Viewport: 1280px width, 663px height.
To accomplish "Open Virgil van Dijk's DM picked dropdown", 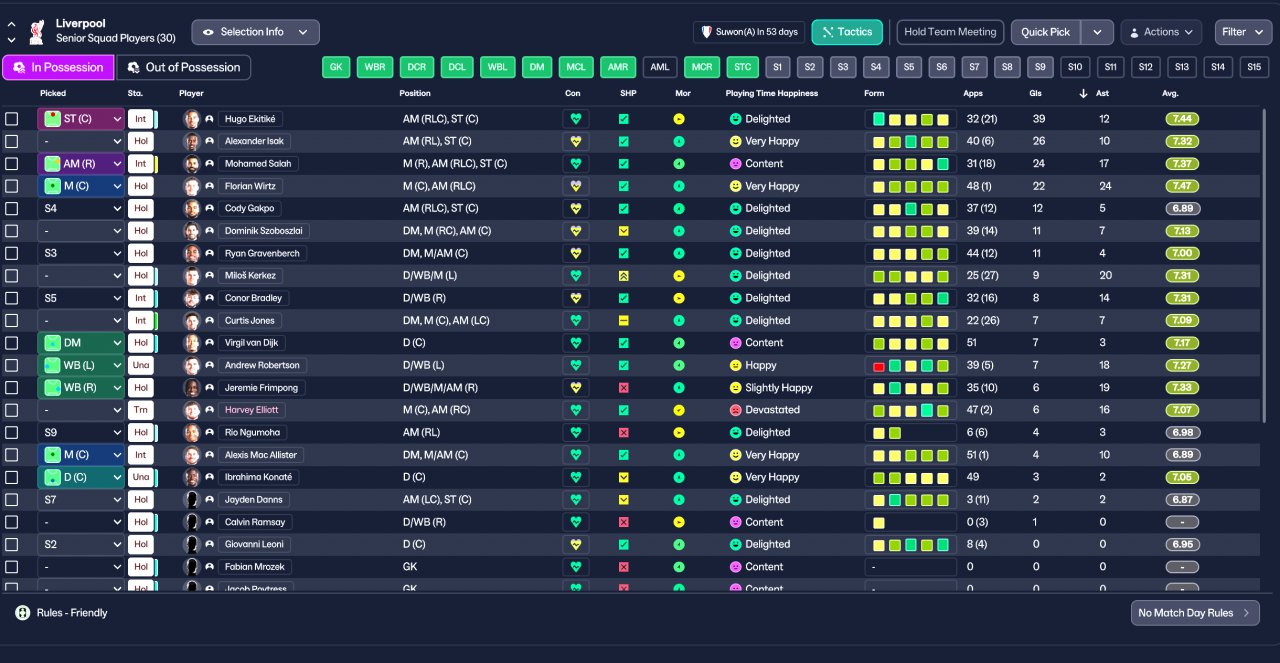I will 81,343.
